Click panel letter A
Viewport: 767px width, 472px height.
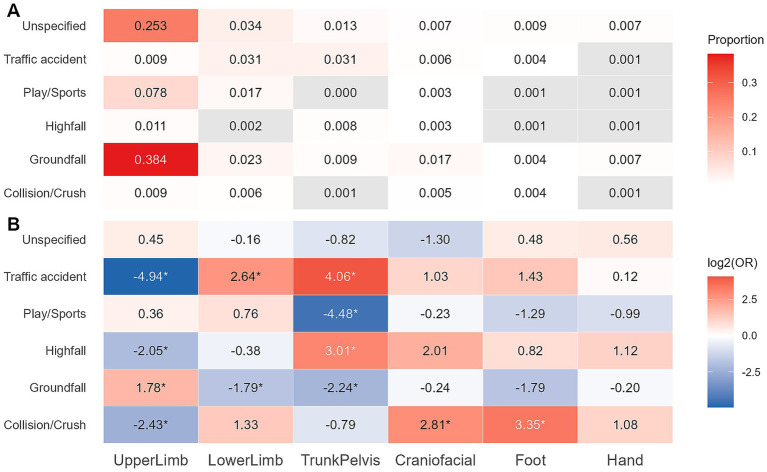coord(13,10)
